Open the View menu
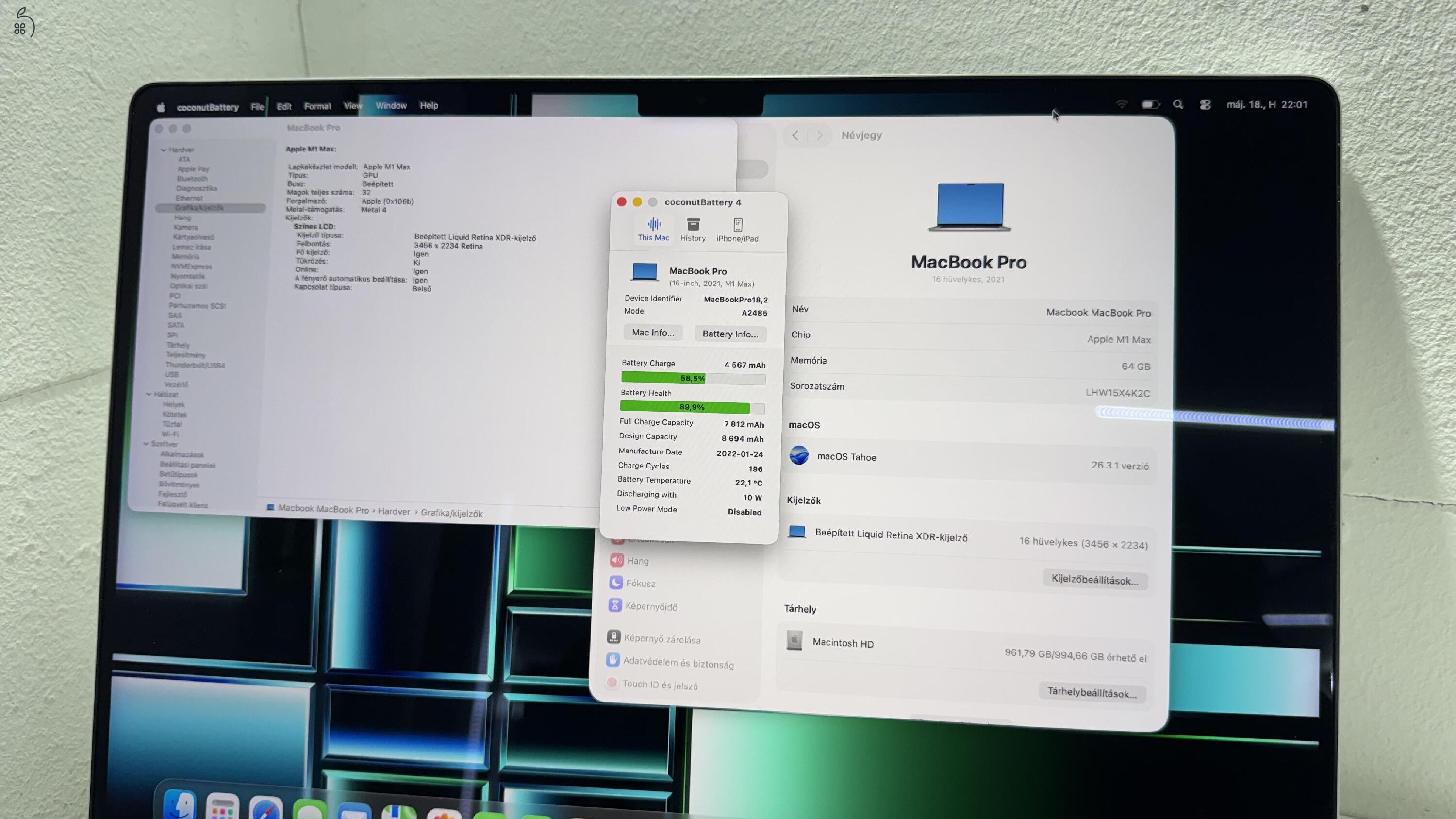This screenshot has height=819, width=1456. [353, 106]
